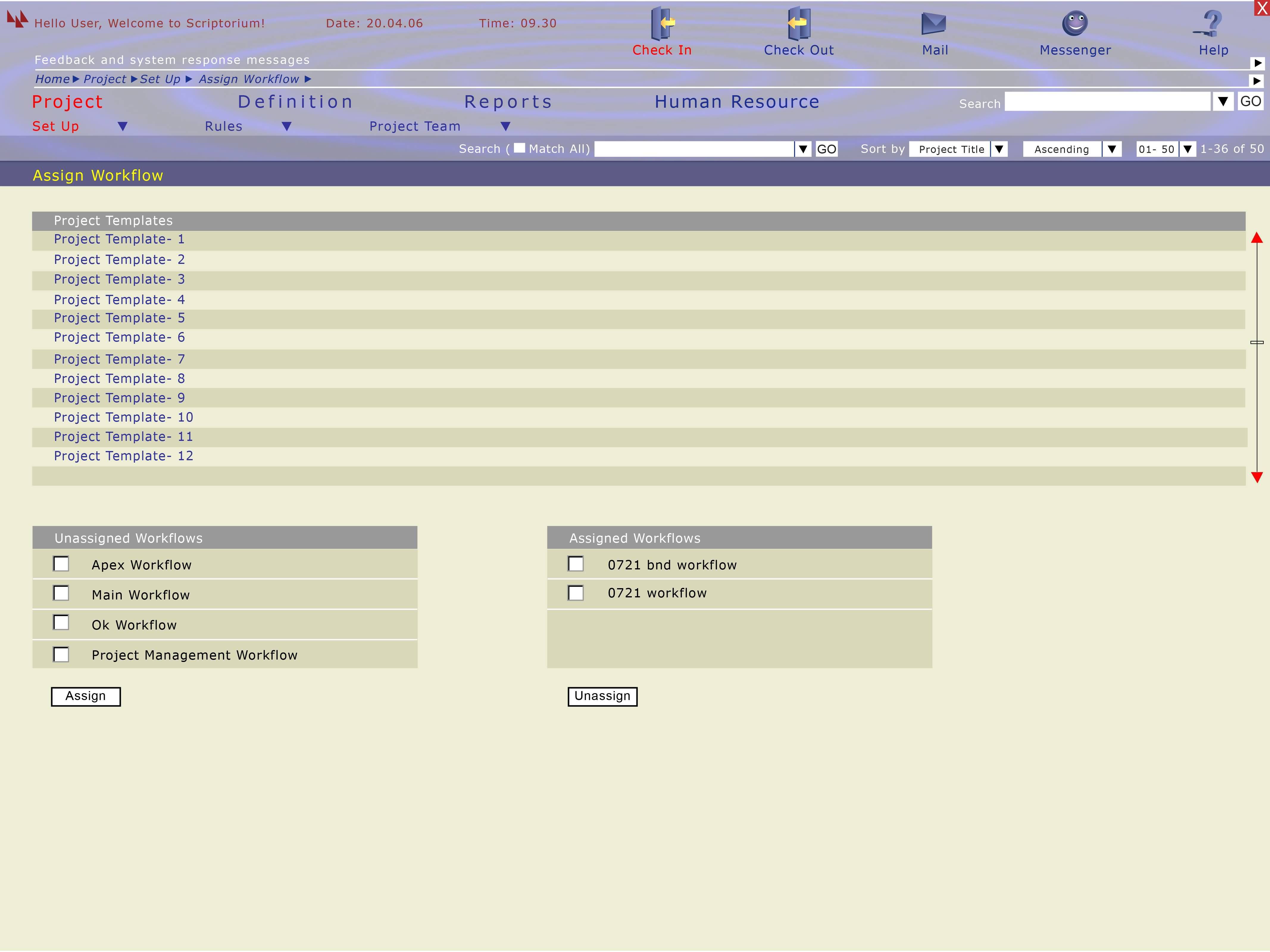This screenshot has width=1270, height=952.
Task: Expand the Set Up submenu arrow
Action: tap(122, 126)
